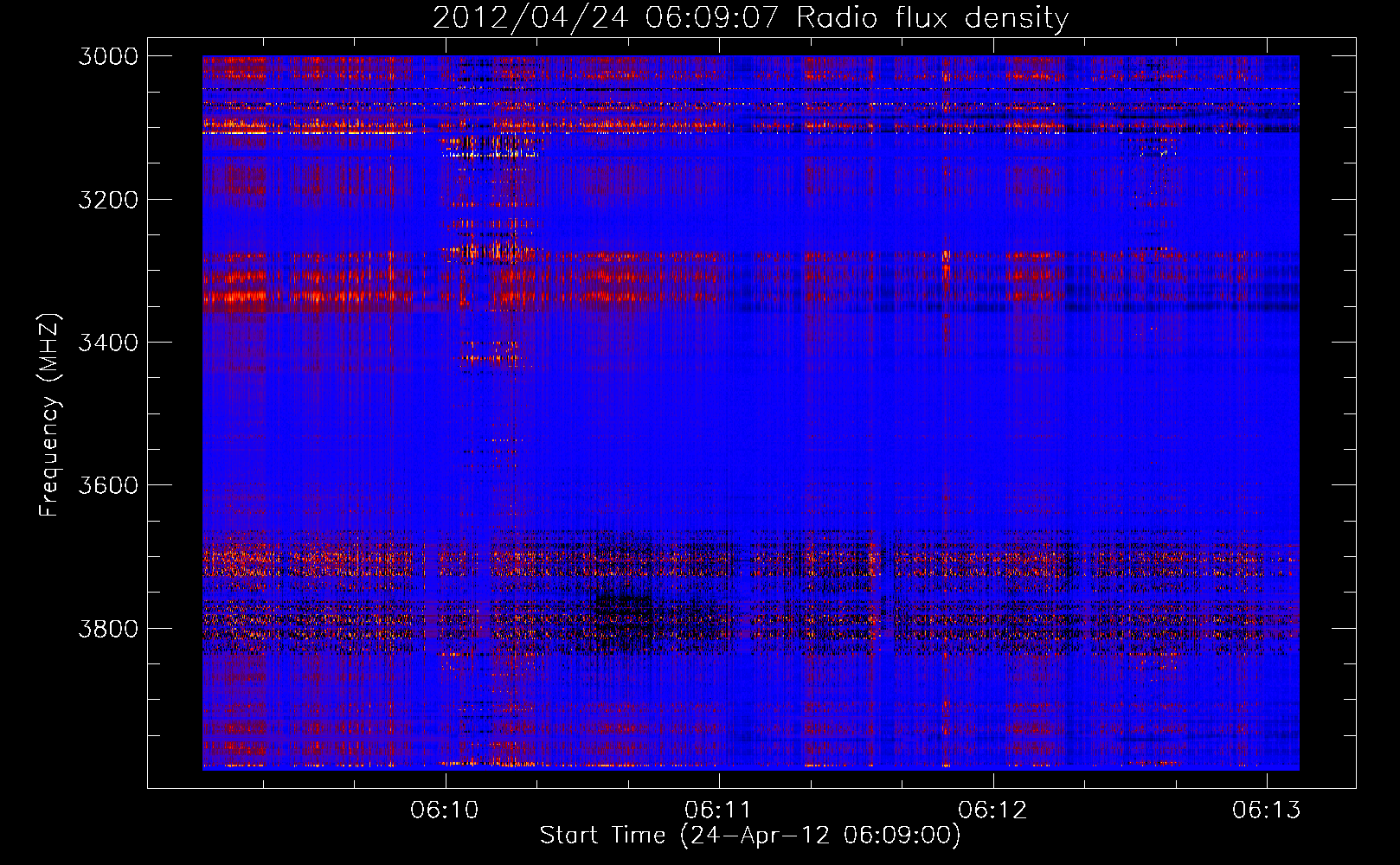The image size is (1400, 865).
Task: Click the '3400' frequency axis label
Action: coord(108,343)
